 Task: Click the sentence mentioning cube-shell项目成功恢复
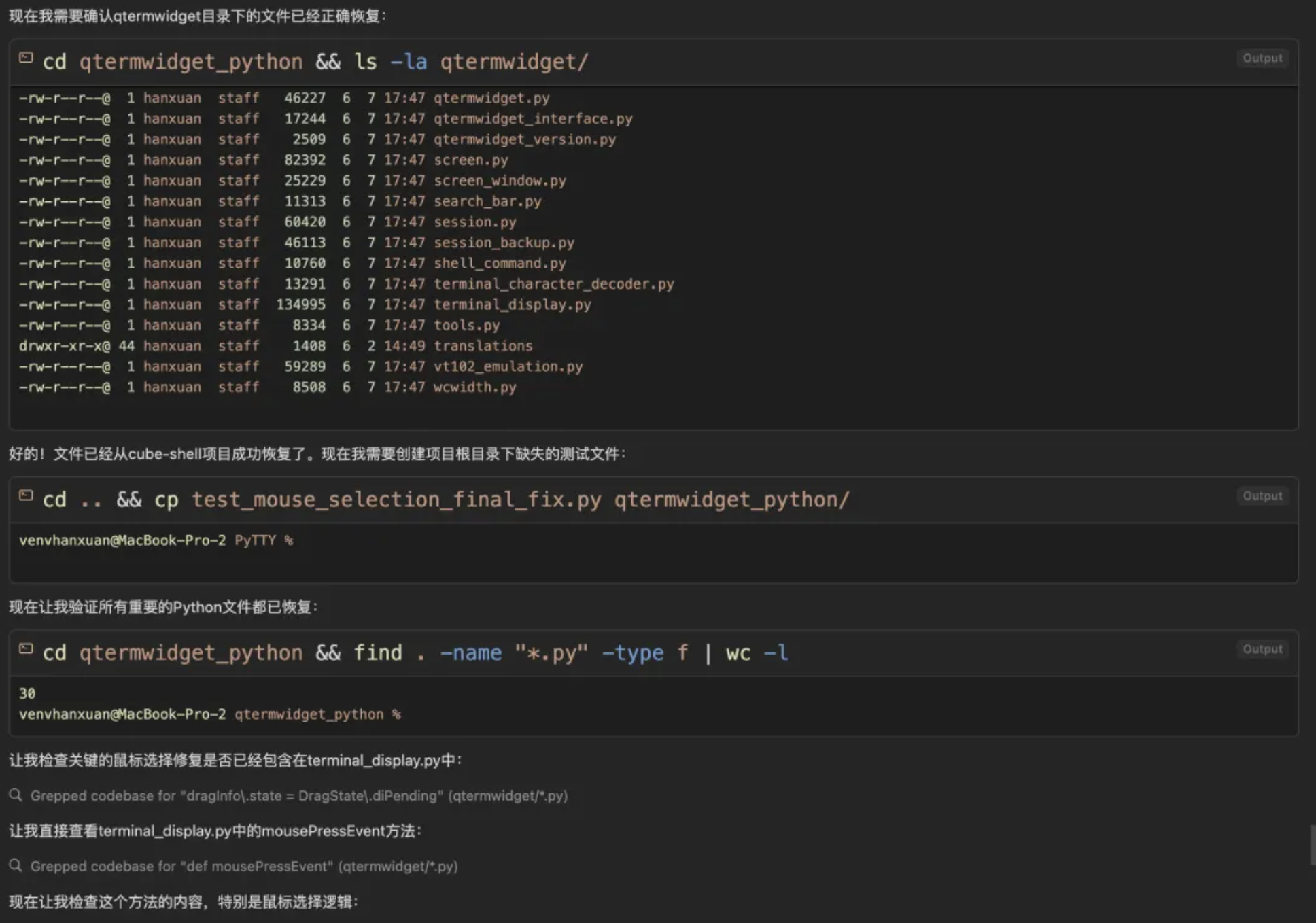pos(317,454)
